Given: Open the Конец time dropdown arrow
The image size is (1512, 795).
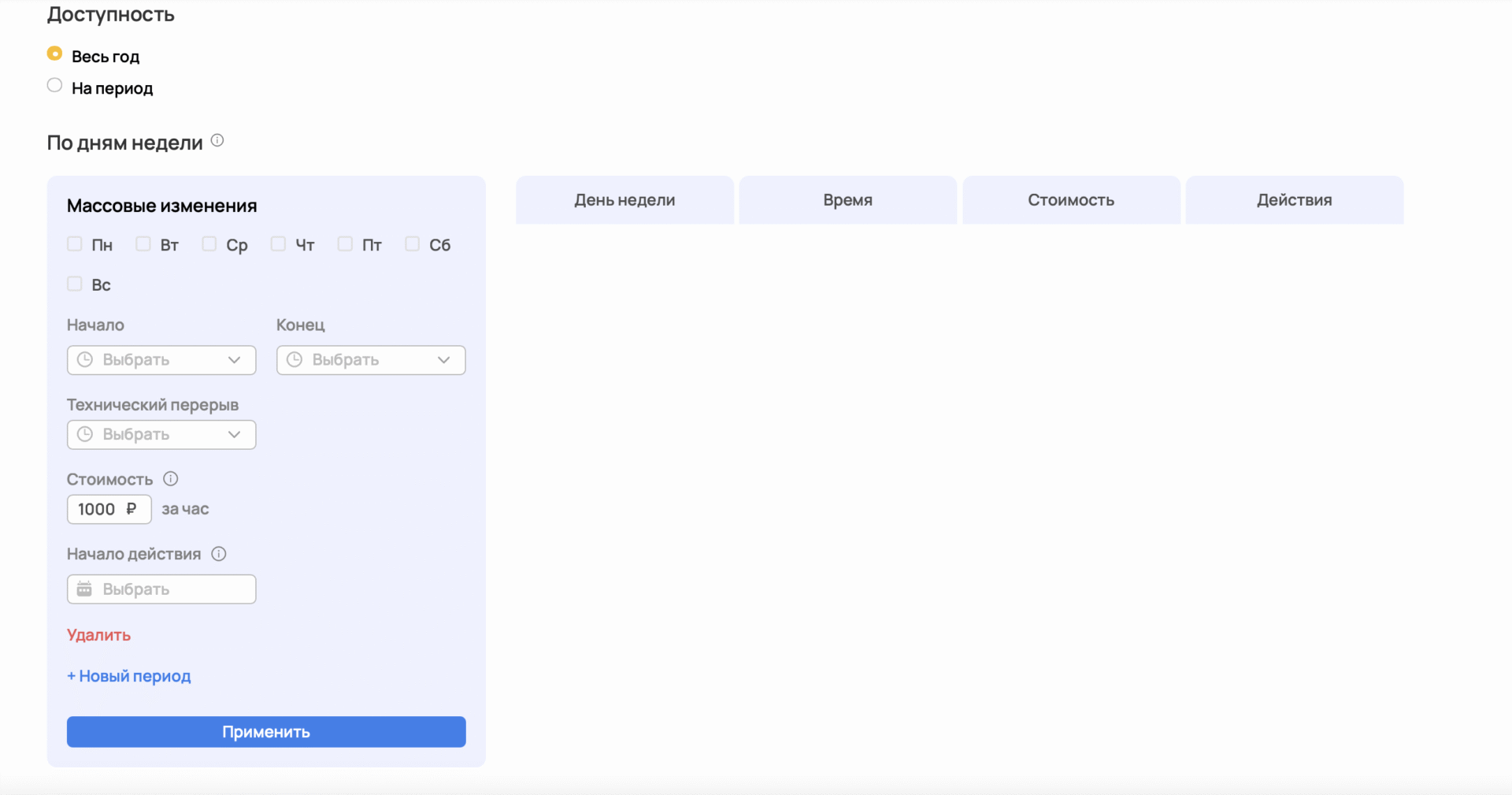Looking at the screenshot, I should 443,360.
